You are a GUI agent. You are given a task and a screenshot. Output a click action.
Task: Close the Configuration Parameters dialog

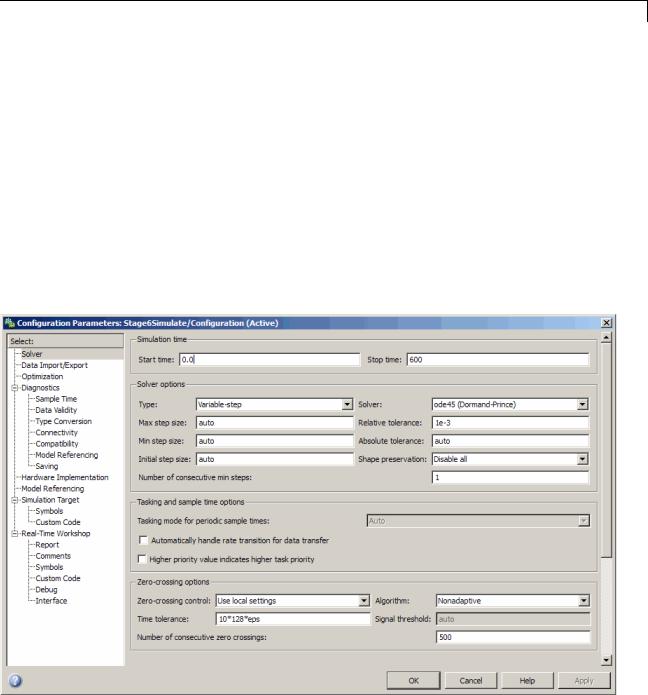607,323
